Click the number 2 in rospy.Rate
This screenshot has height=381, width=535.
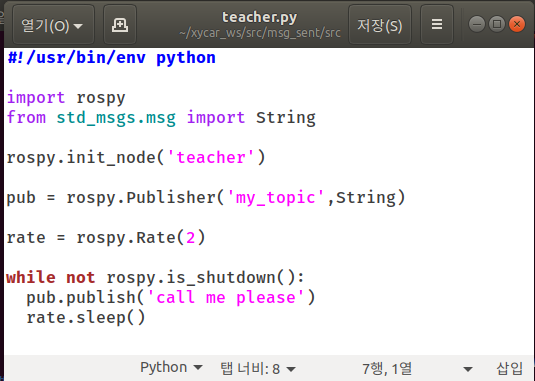tap(191, 238)
